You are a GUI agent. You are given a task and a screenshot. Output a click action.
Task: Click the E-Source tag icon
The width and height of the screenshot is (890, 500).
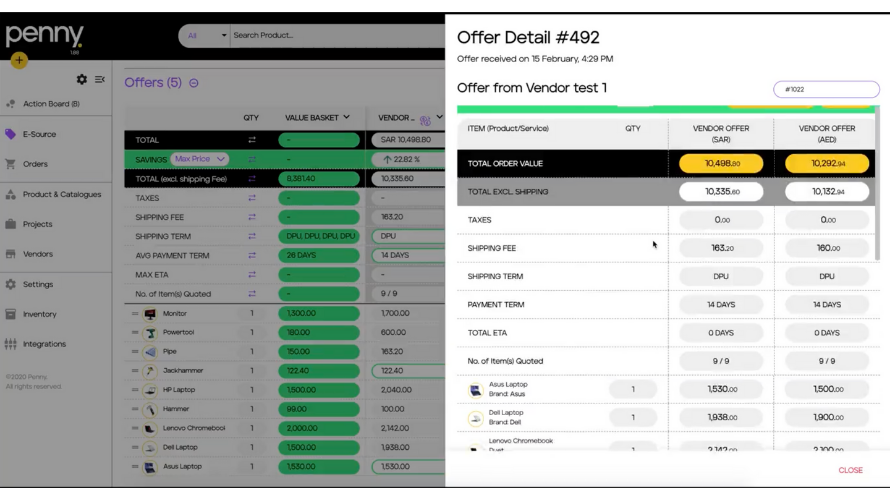[11, 134]
